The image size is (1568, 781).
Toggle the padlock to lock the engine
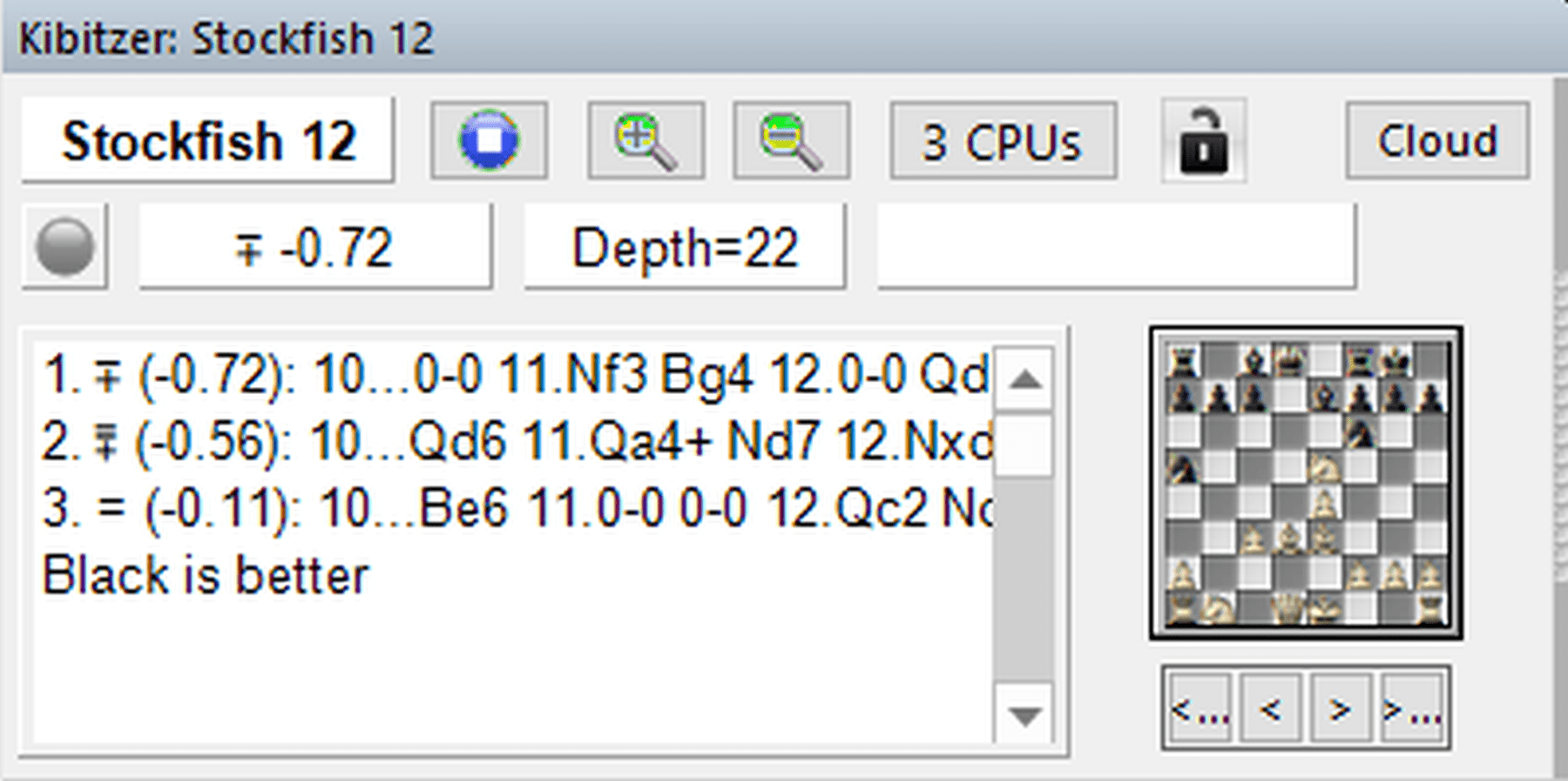1204,140
